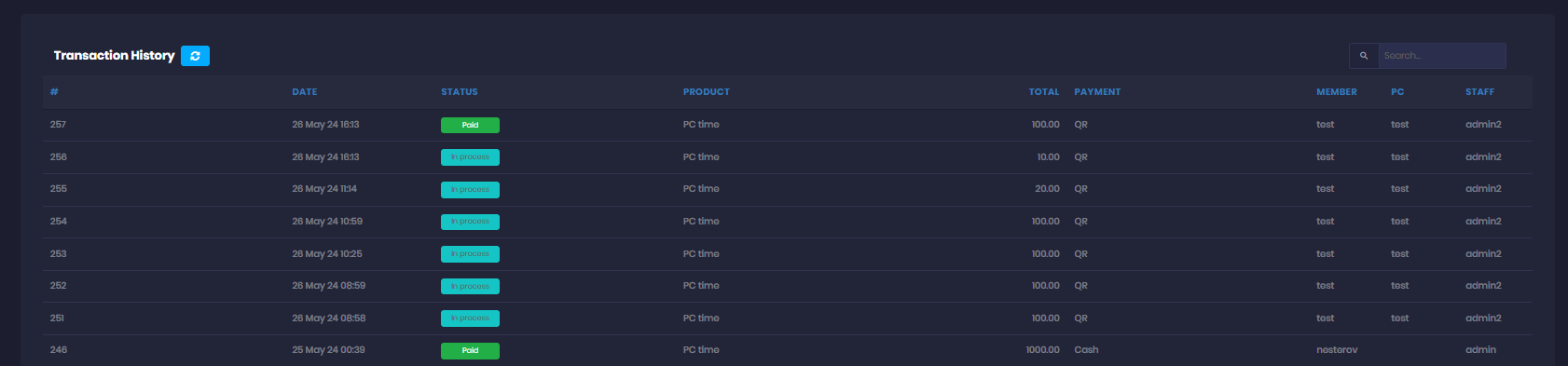The image size is (1568, 366).
Task: Sort by the MEMBER column header
Action: pyautogui.click(x=1337, y=92)
